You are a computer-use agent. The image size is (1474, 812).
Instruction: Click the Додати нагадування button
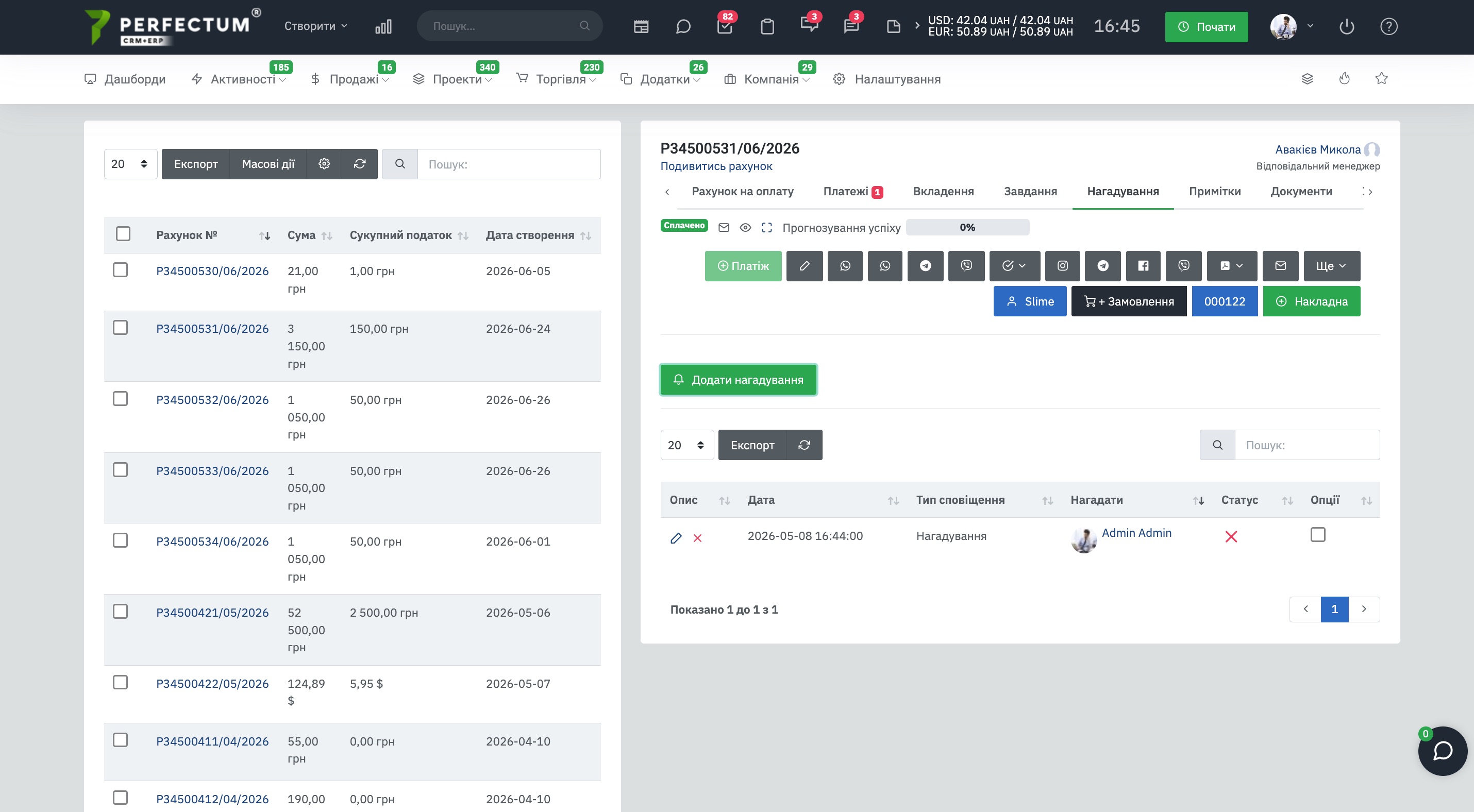click(738, 380)
